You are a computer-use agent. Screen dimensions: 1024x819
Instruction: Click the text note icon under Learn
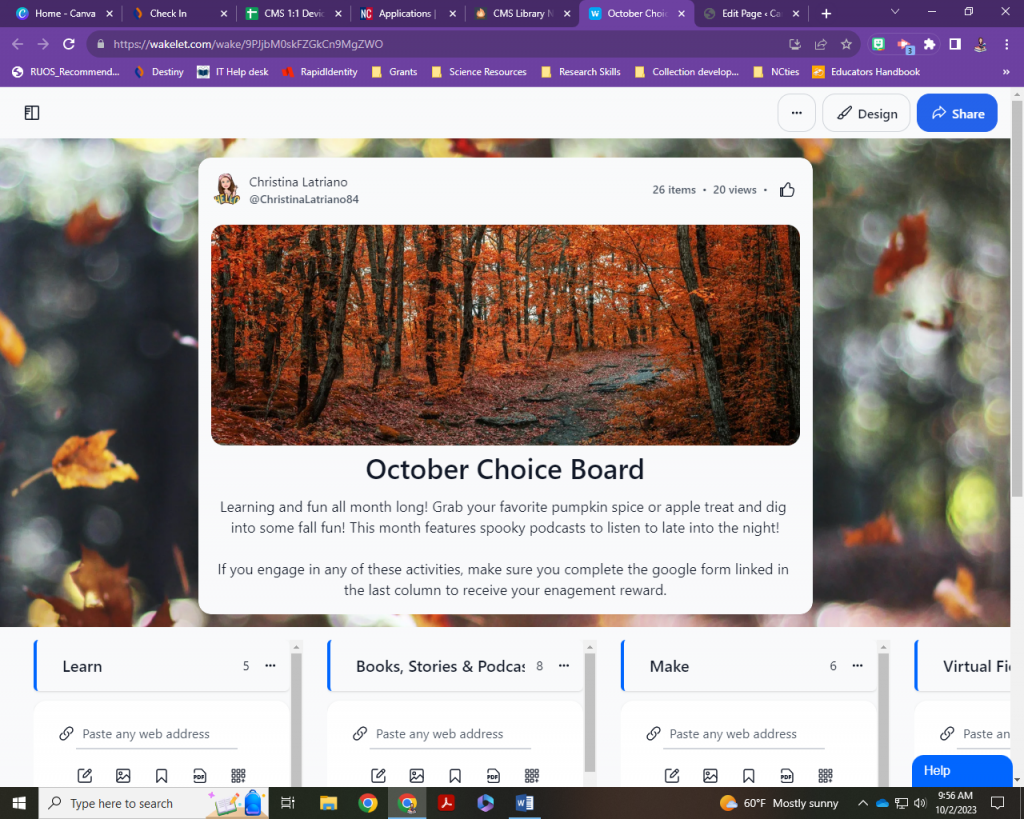(x=85, y=775)
